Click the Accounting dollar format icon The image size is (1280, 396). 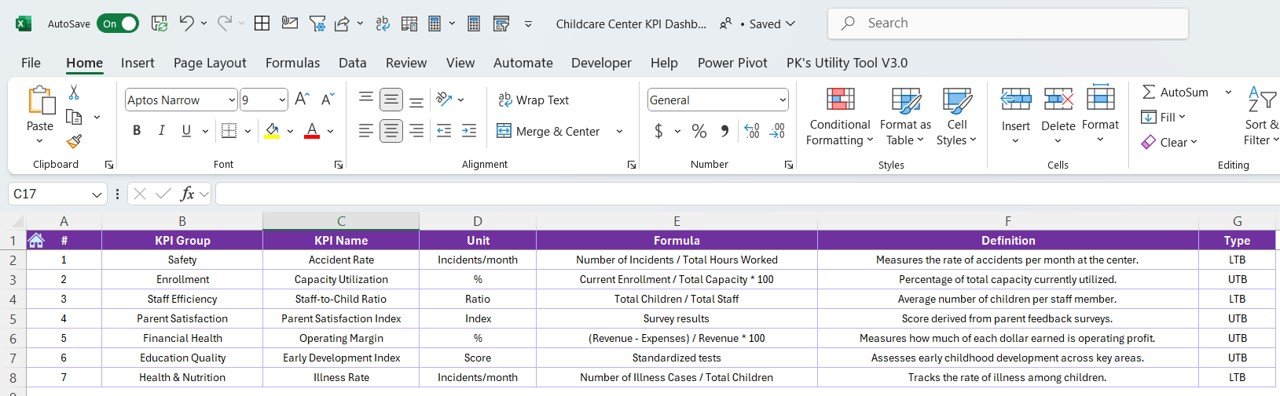(x=658, y=131)
